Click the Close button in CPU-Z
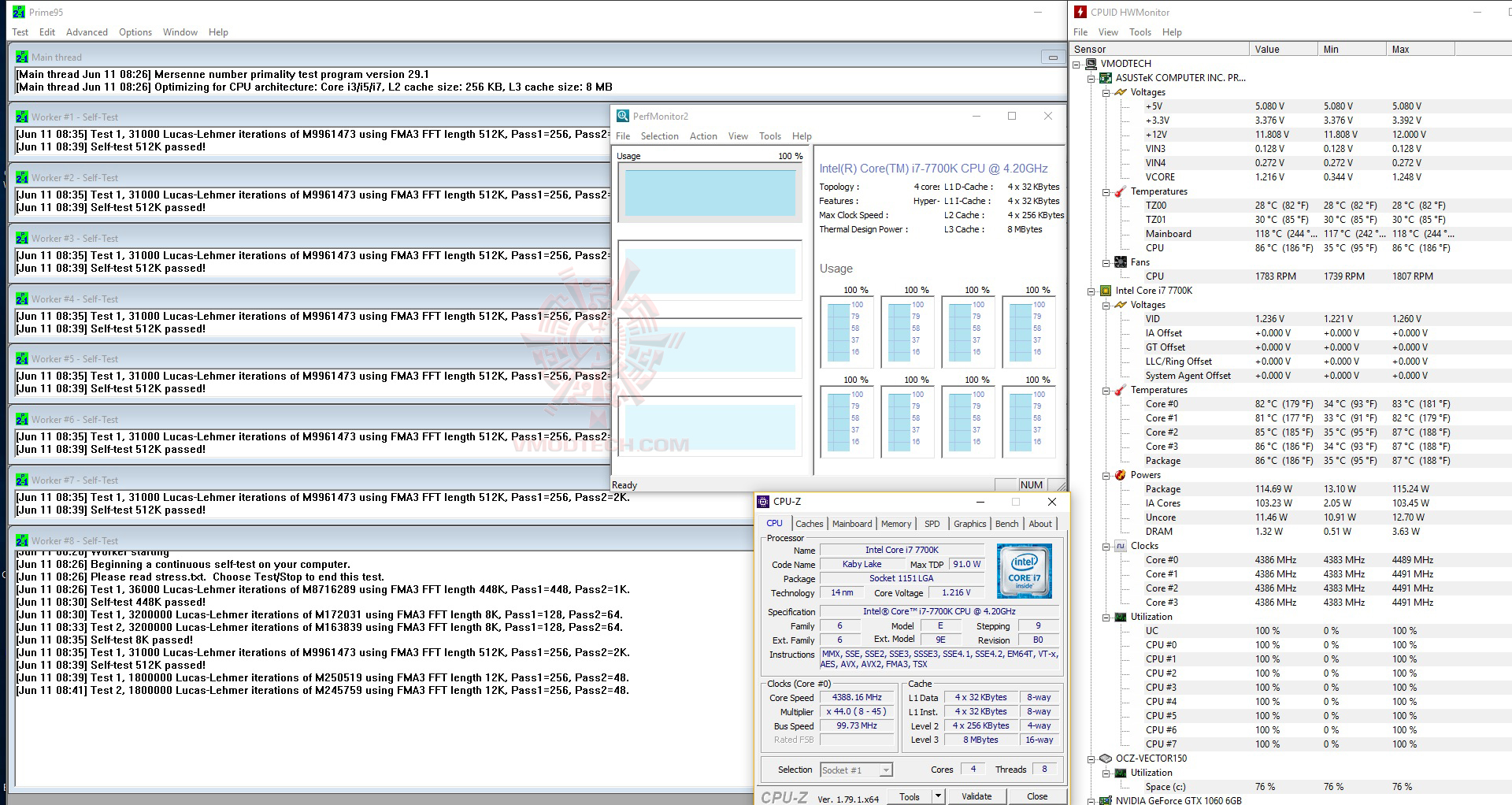The height and width of the screenshot is (805, 1512). click(1037, 796)
